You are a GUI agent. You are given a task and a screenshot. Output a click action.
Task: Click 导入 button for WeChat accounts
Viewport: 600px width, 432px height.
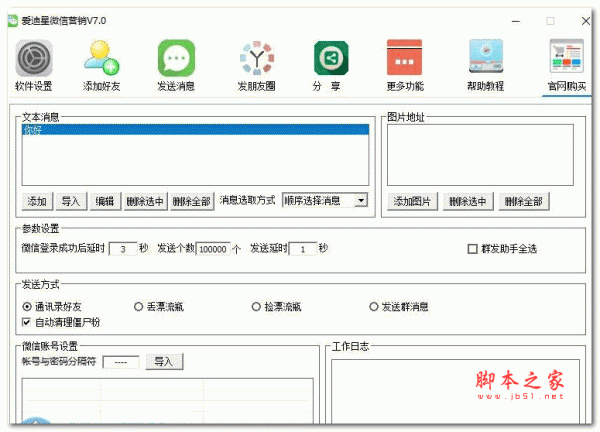(164, 362)
